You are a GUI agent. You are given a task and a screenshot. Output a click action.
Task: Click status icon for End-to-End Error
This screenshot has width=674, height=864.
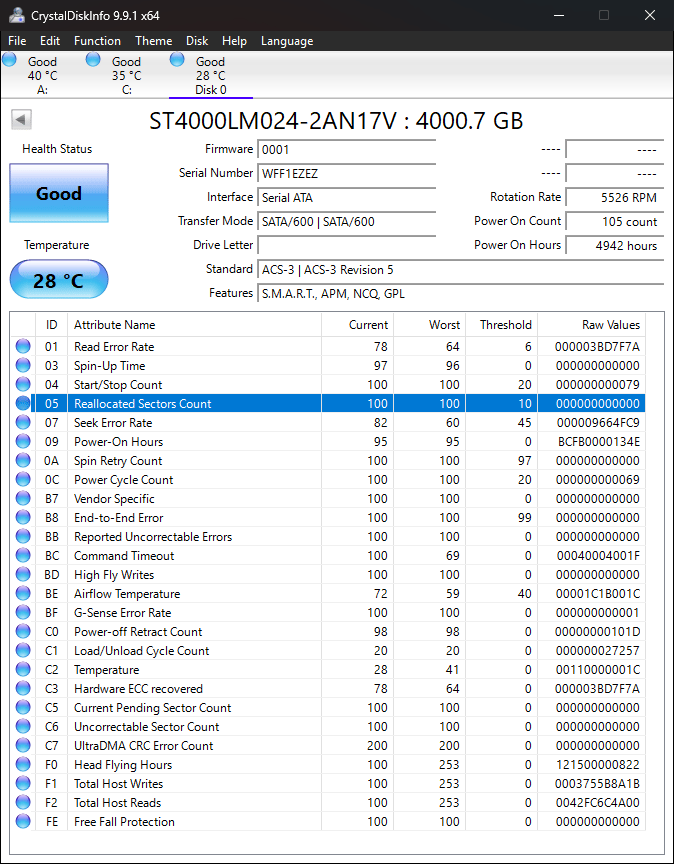click(23, 517)
